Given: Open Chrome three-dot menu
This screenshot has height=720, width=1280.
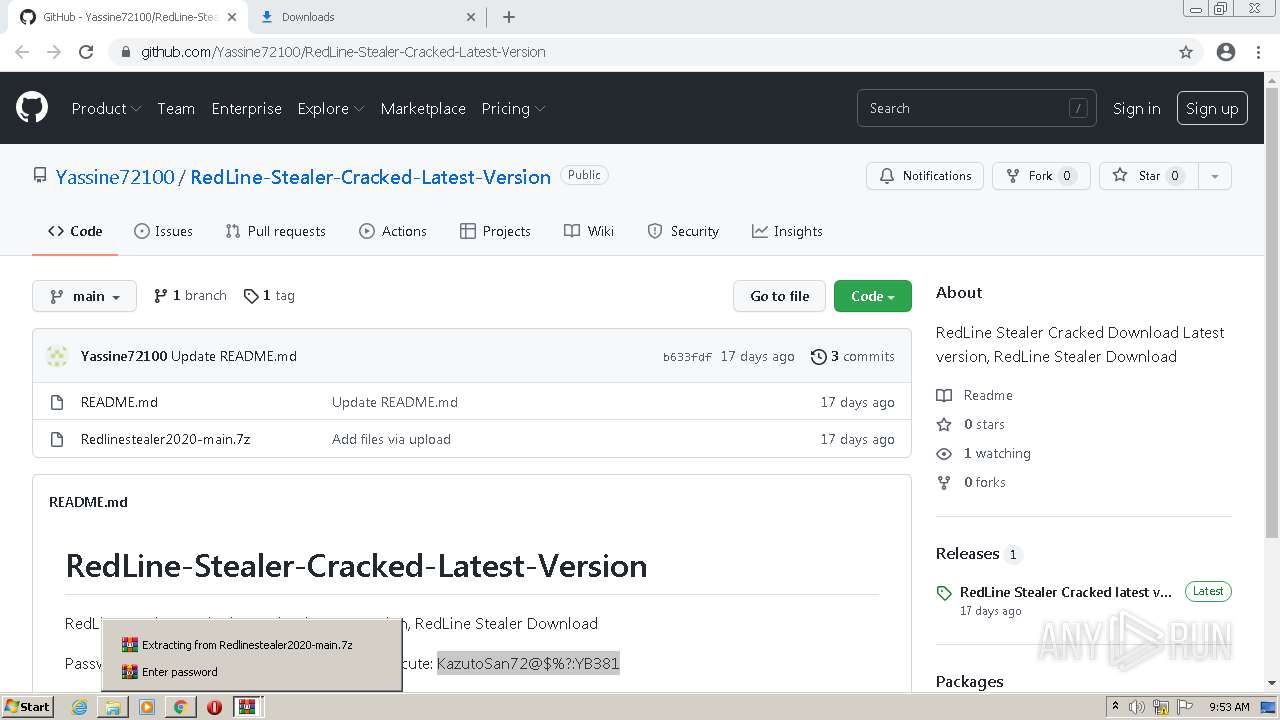Looking at the screenshot, I should coord(1258,52).
